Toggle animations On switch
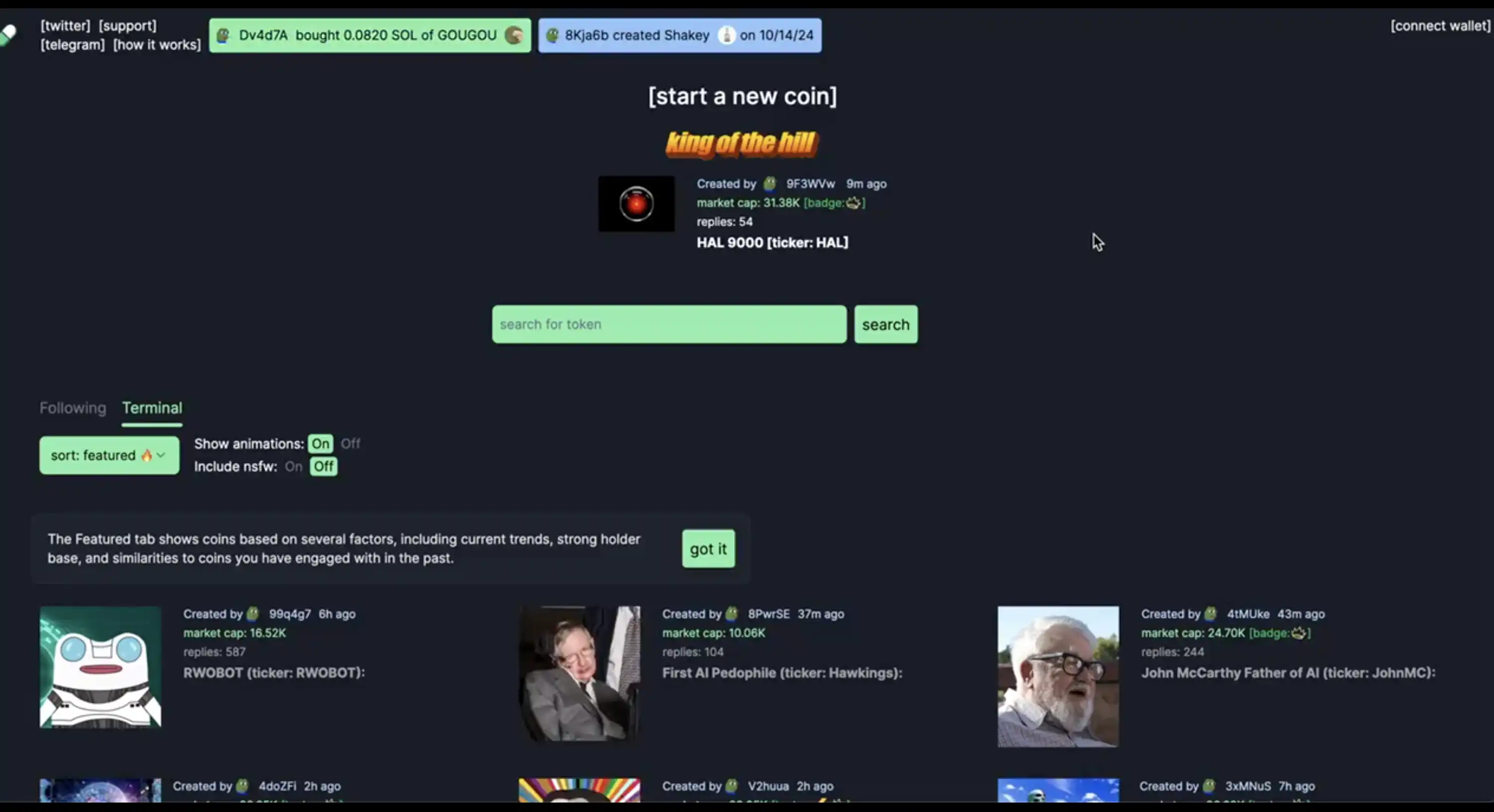 (319, 443)
